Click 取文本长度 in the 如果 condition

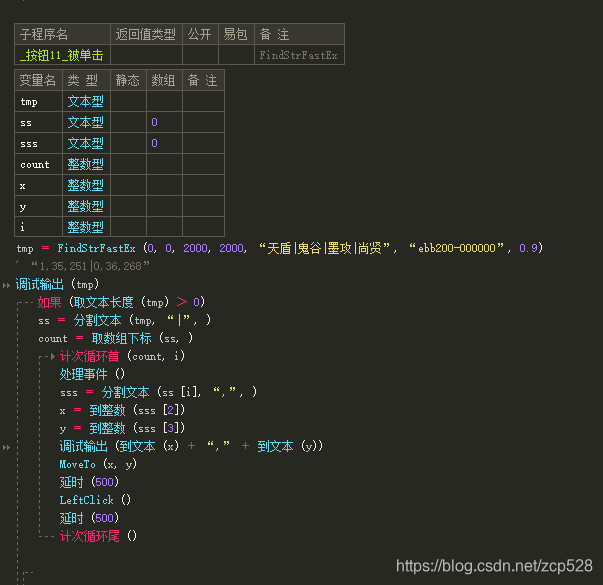pyautogui.click(x=103, y=302)
